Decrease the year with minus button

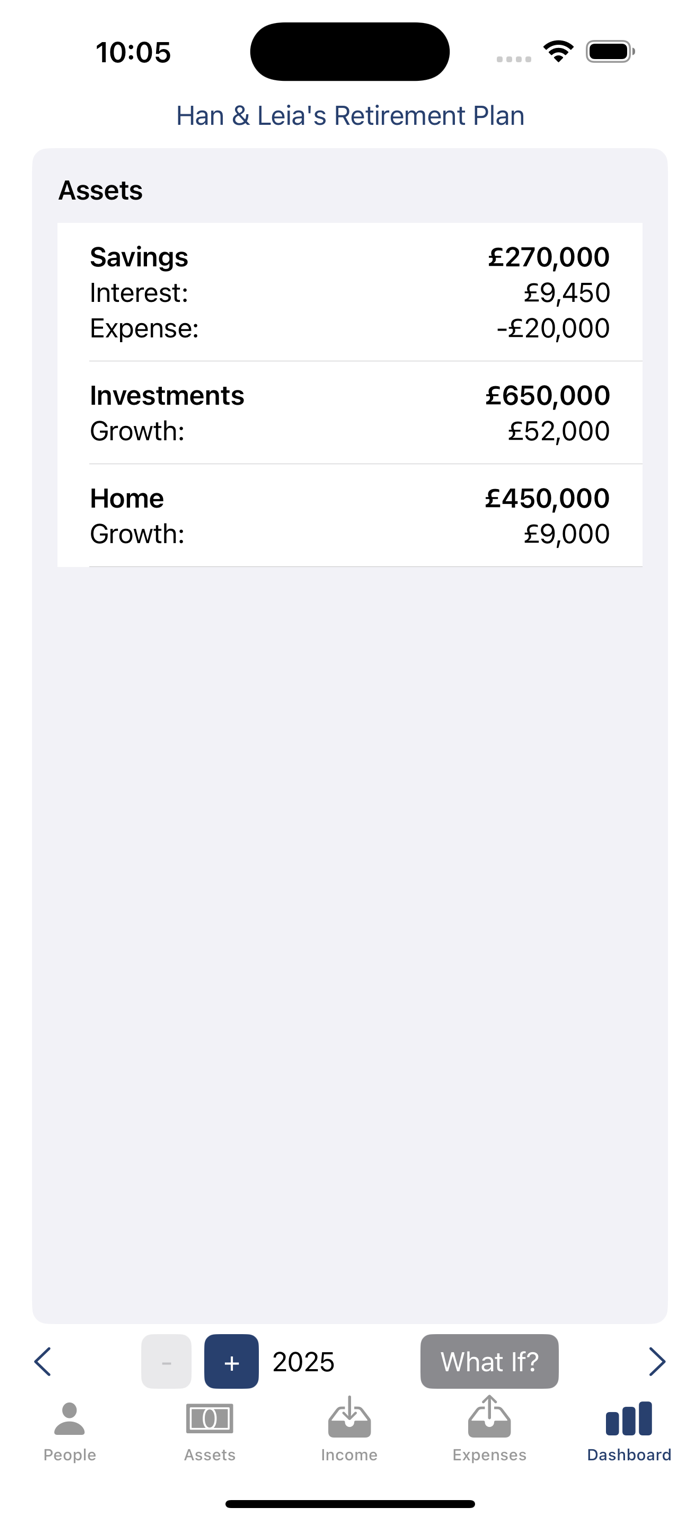(166, 1361)
